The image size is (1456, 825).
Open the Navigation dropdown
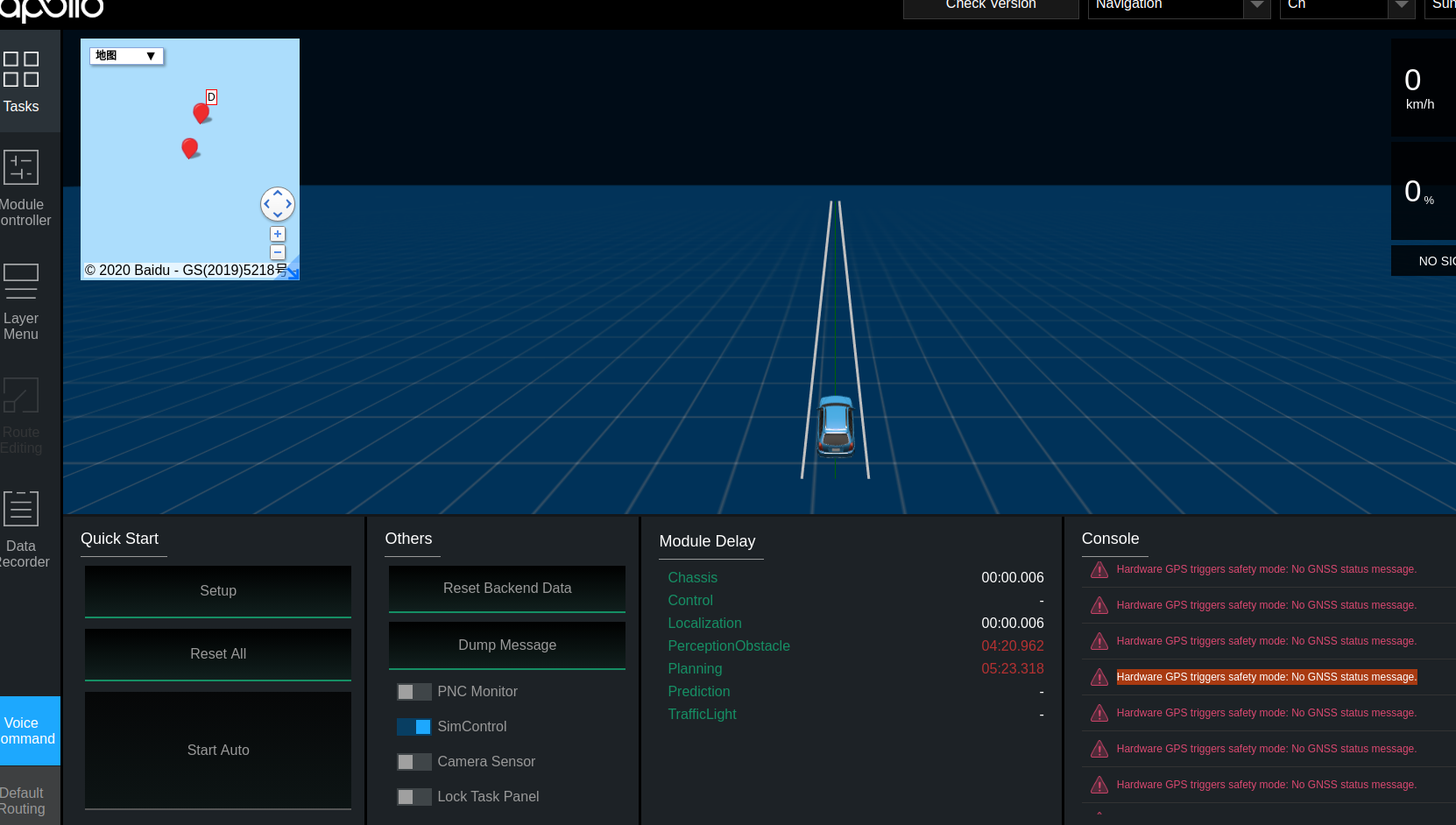[x=1178, y=5]
